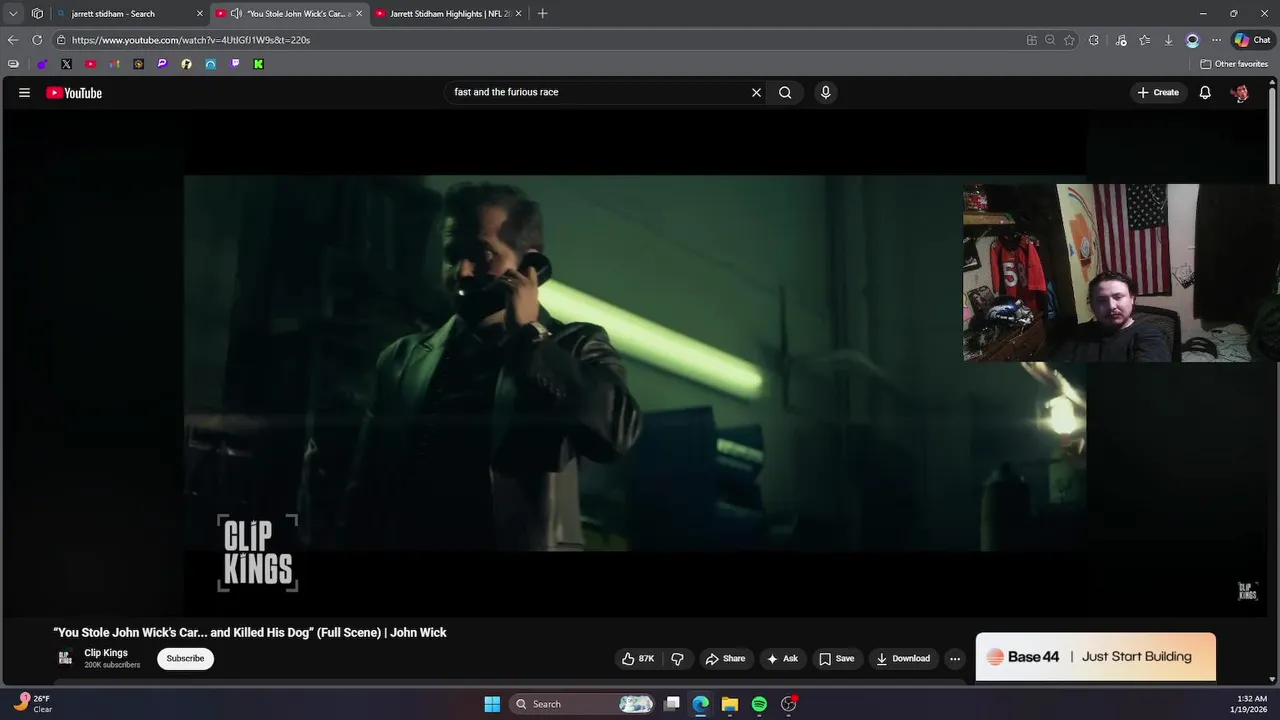Screen dimensions: 1280x720
Task: Open File Explorer from the taskbar
Action: point(730,704)
